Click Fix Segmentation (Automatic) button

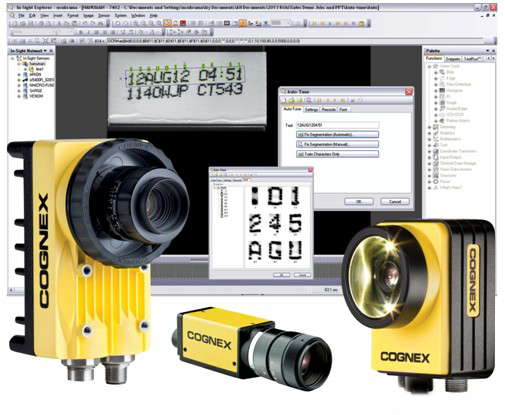[337, 135]
